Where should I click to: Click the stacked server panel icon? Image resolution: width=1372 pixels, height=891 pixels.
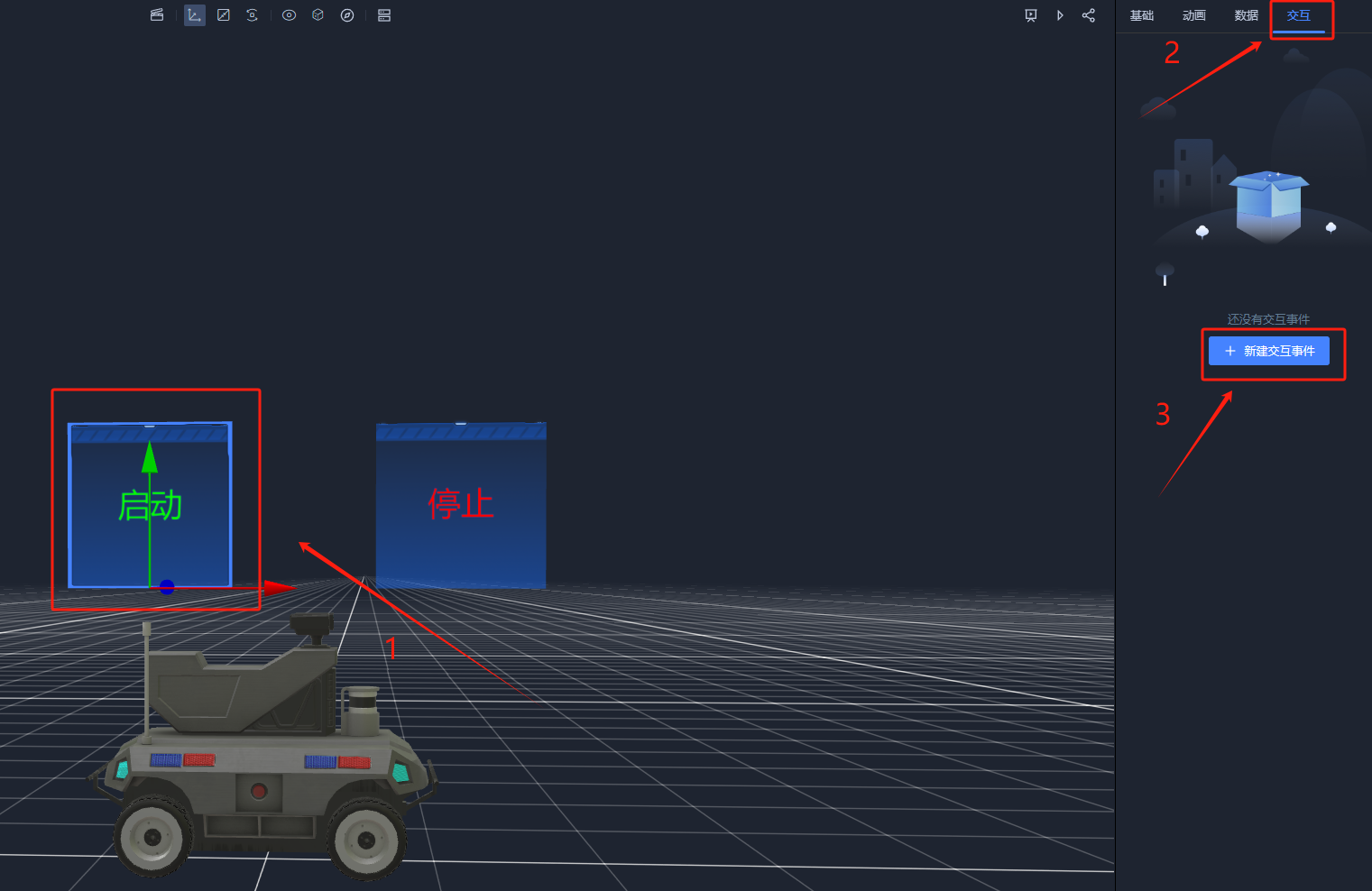tap(384, 15)
